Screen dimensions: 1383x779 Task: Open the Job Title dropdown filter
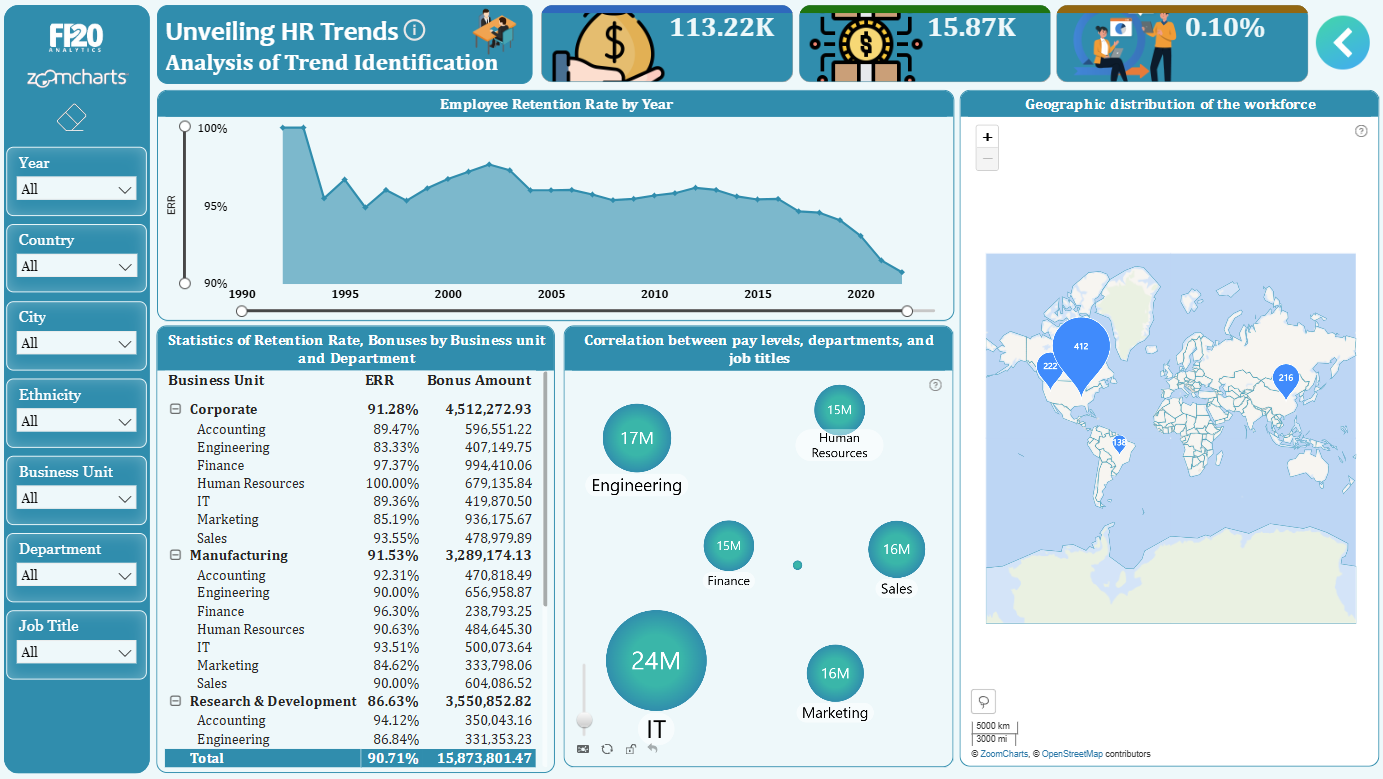[x=76, y=652]
